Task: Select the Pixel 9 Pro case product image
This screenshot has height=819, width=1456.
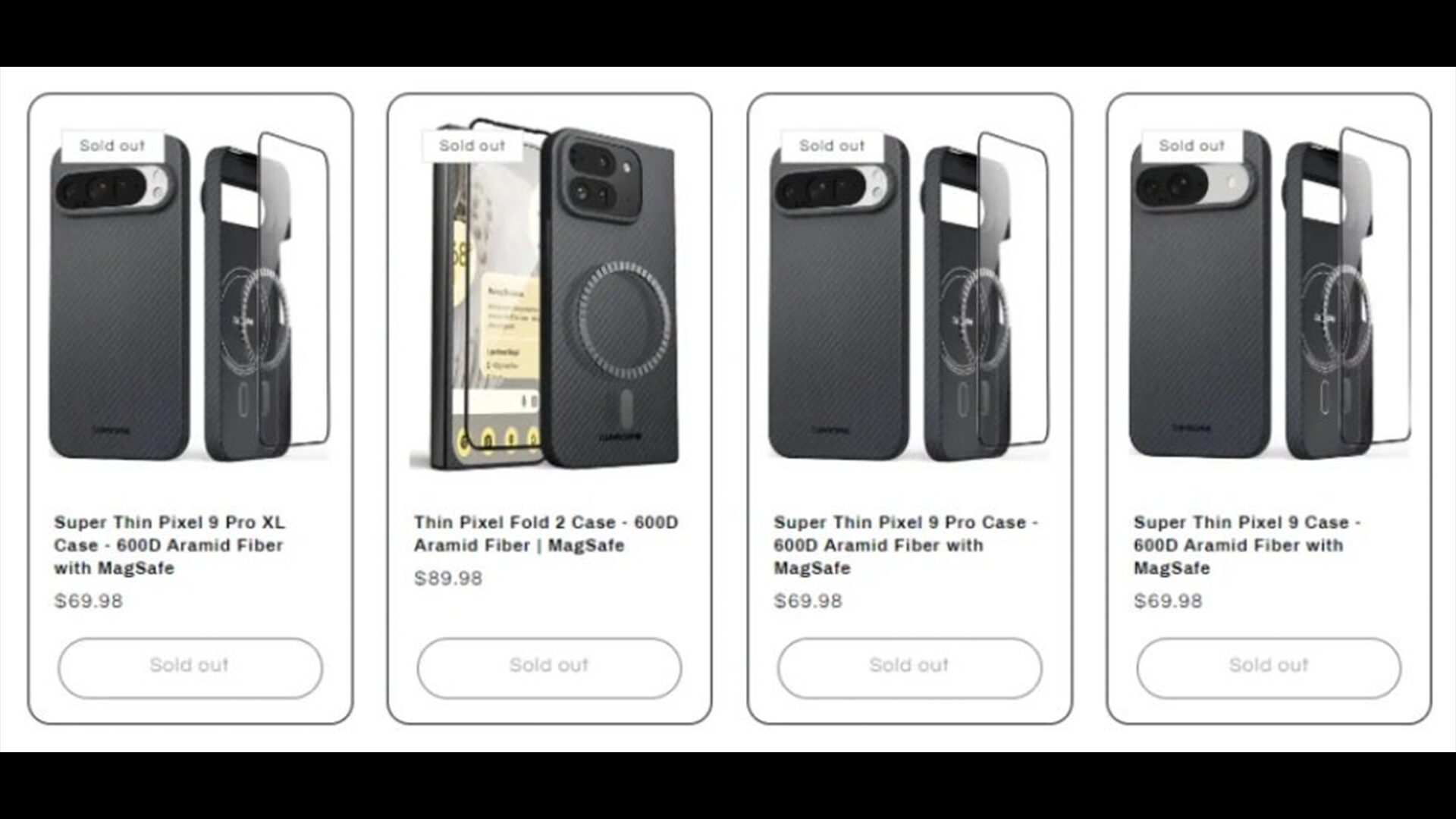Action: pos(909,296)
